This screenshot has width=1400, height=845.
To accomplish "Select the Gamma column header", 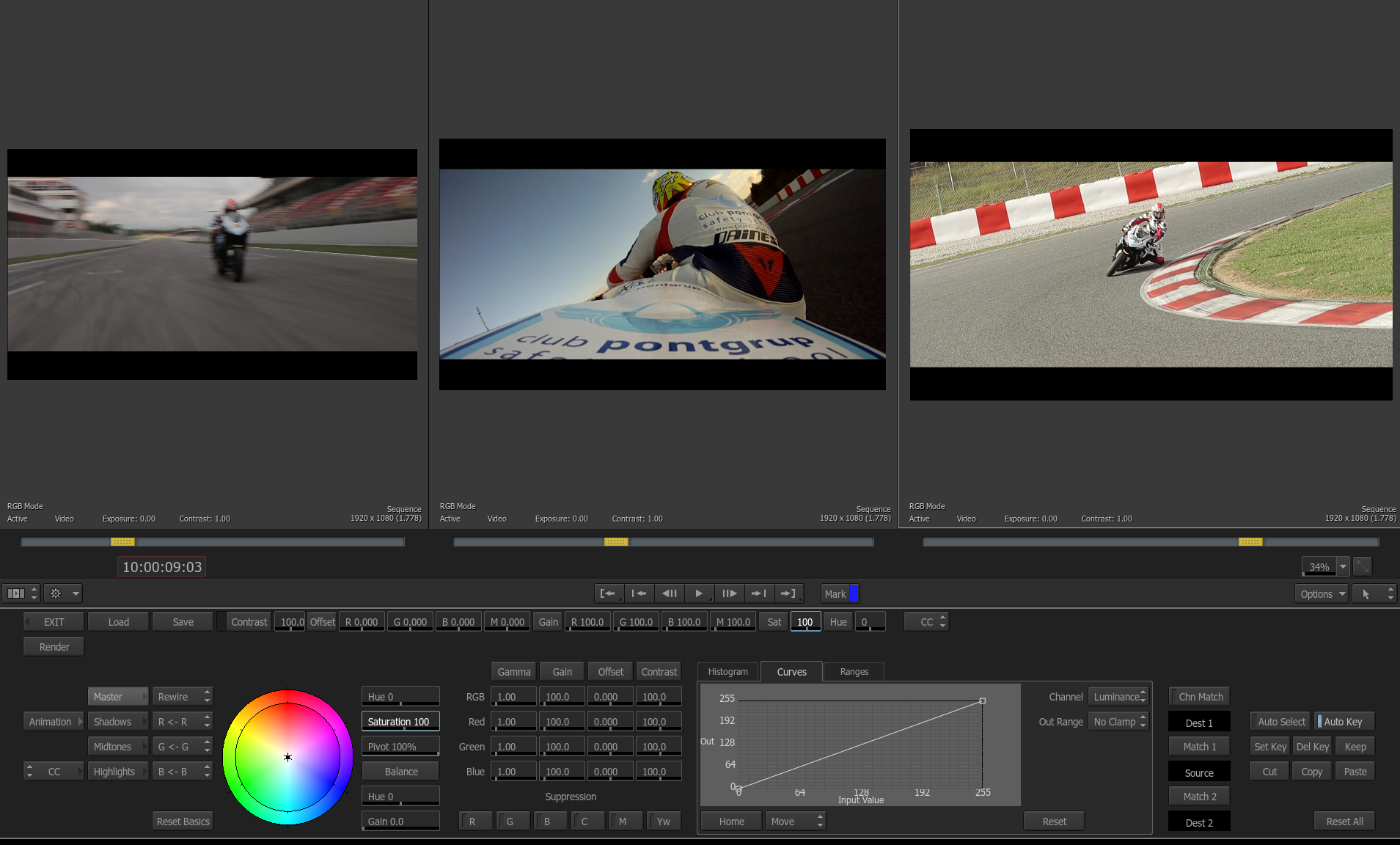I will [513, 672].
